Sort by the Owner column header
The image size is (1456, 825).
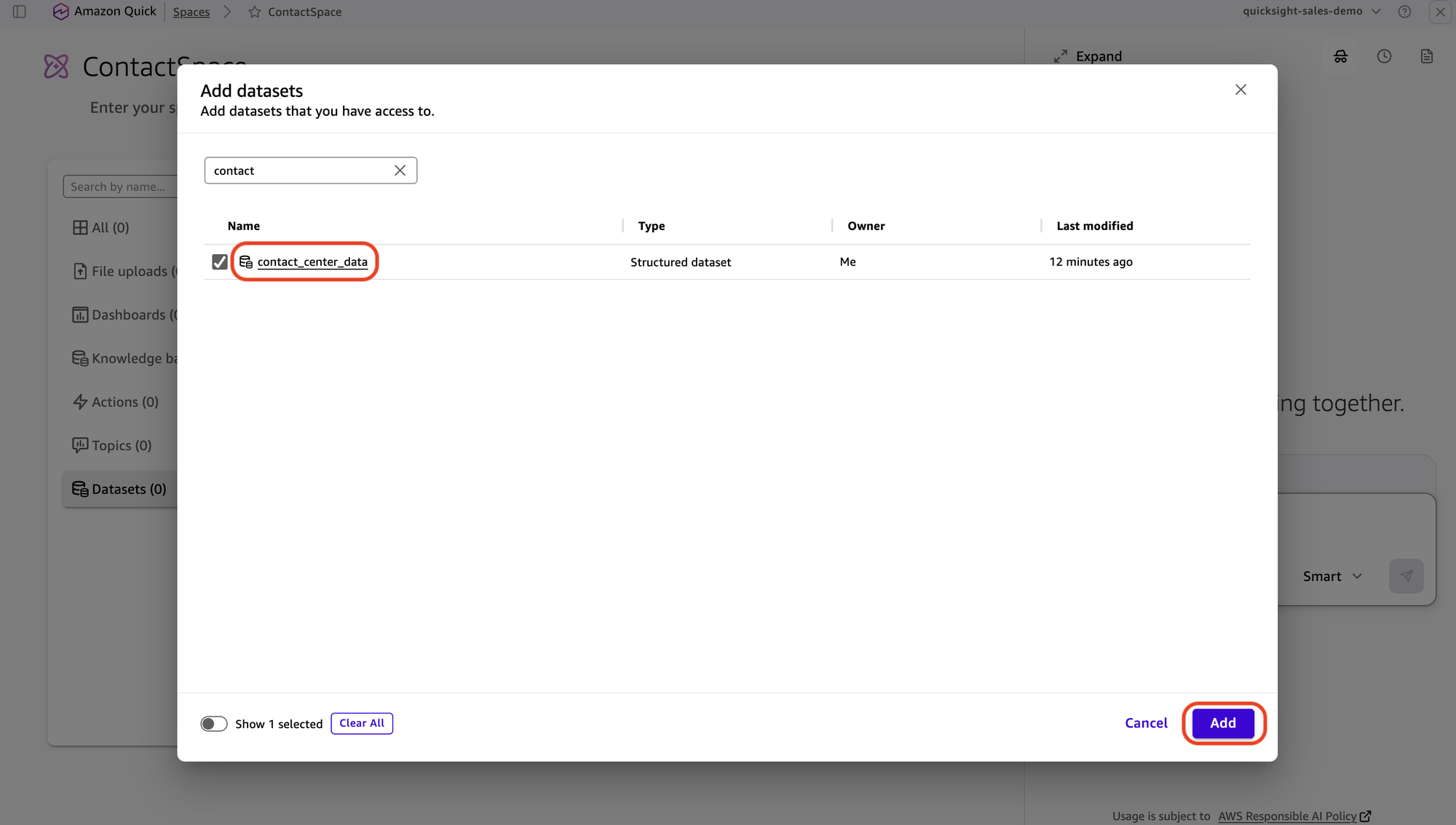(866, 226)
